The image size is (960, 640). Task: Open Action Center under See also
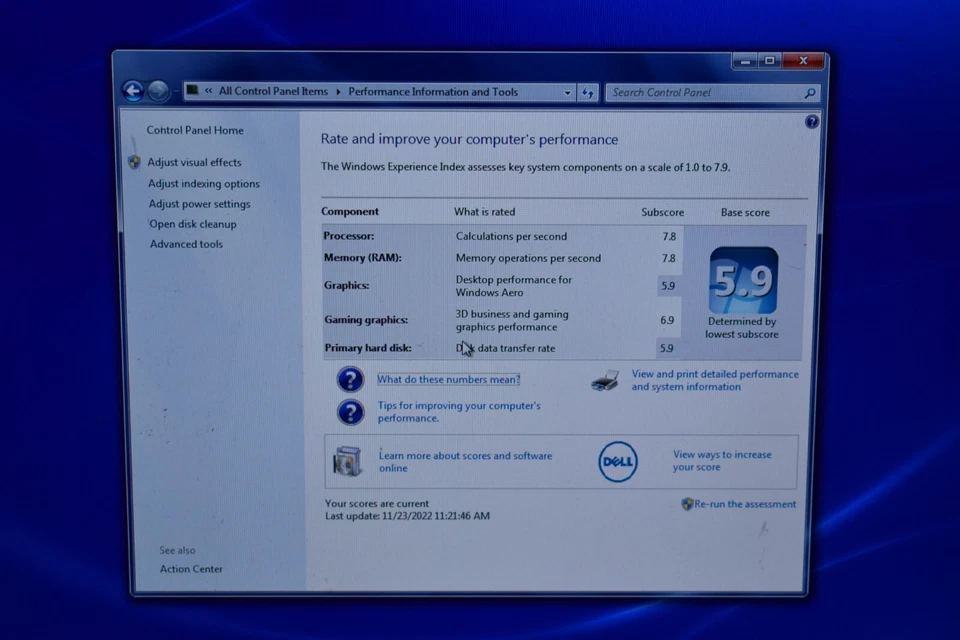point(191,569)
